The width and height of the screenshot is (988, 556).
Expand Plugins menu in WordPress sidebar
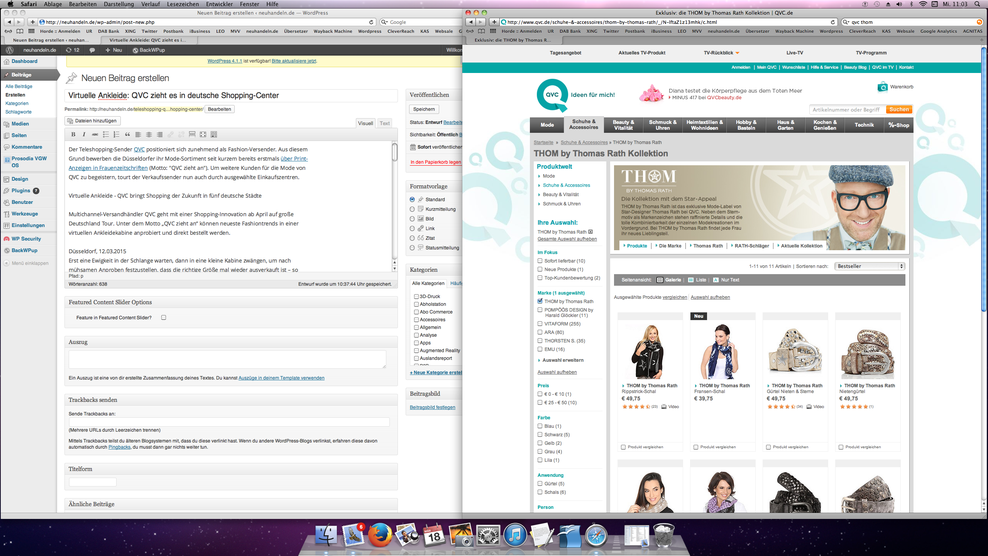click(x=21, y=190)
